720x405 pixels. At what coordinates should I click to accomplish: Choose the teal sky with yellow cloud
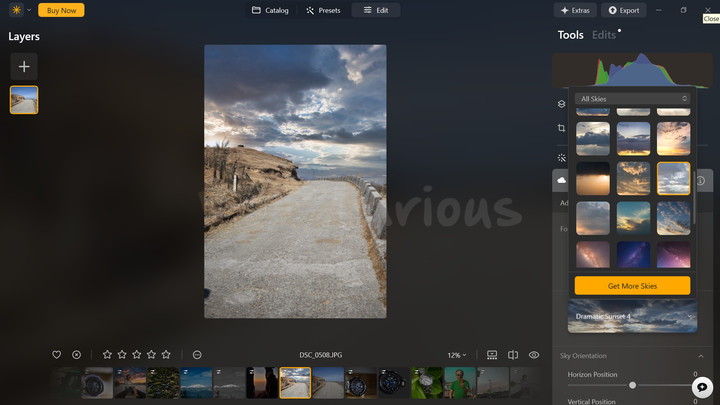(633, 218)
